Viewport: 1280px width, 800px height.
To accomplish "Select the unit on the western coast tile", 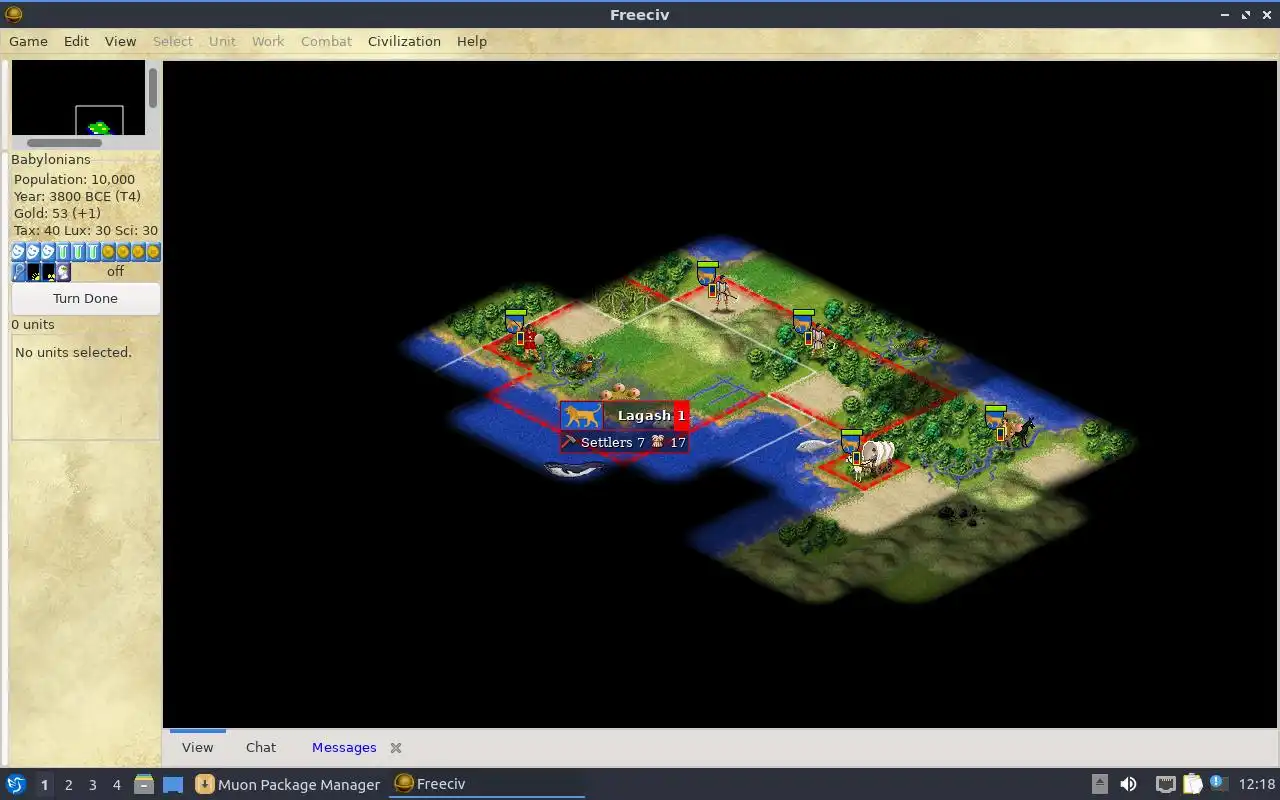I will pyautogui.click(x=529, y=338).
